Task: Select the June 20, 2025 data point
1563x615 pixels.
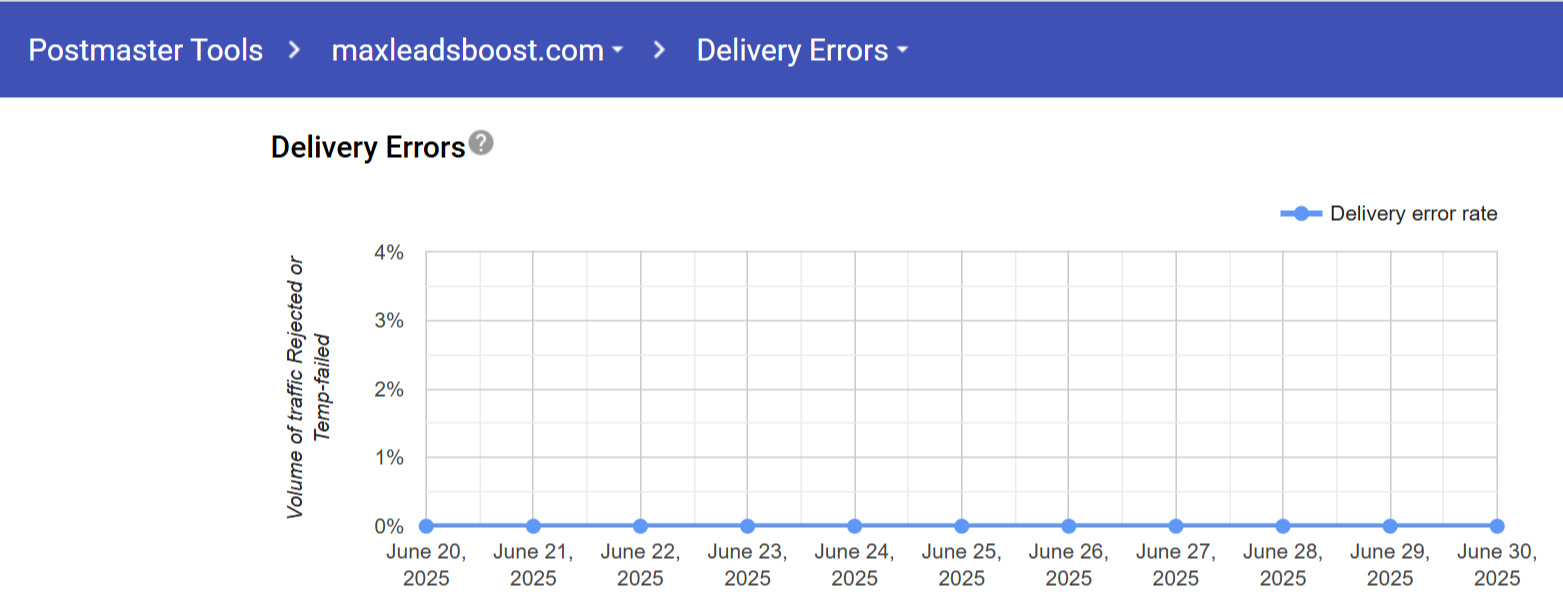Action: (x=426, y=526)
